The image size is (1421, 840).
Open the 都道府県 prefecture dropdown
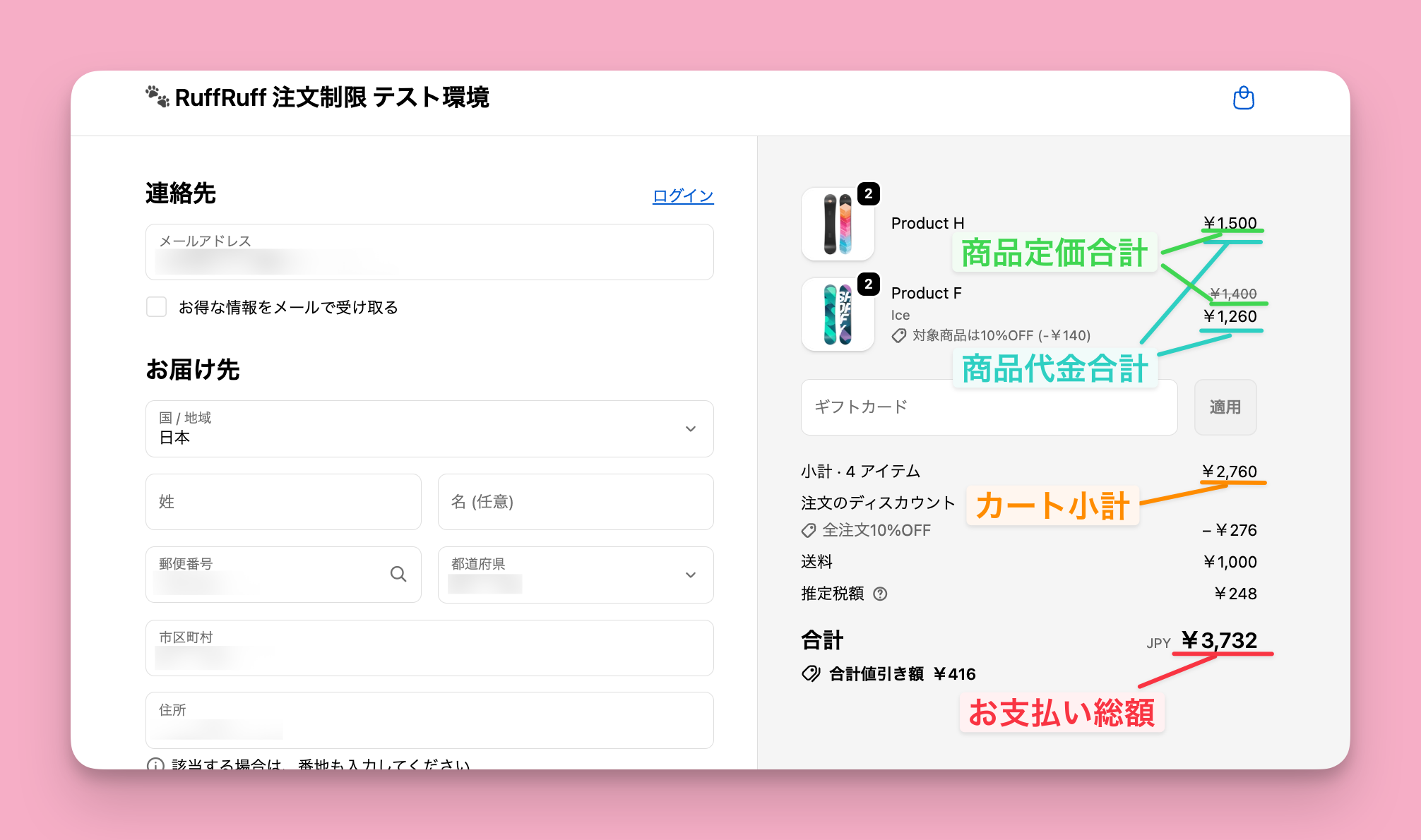click(x=575, y=575)
